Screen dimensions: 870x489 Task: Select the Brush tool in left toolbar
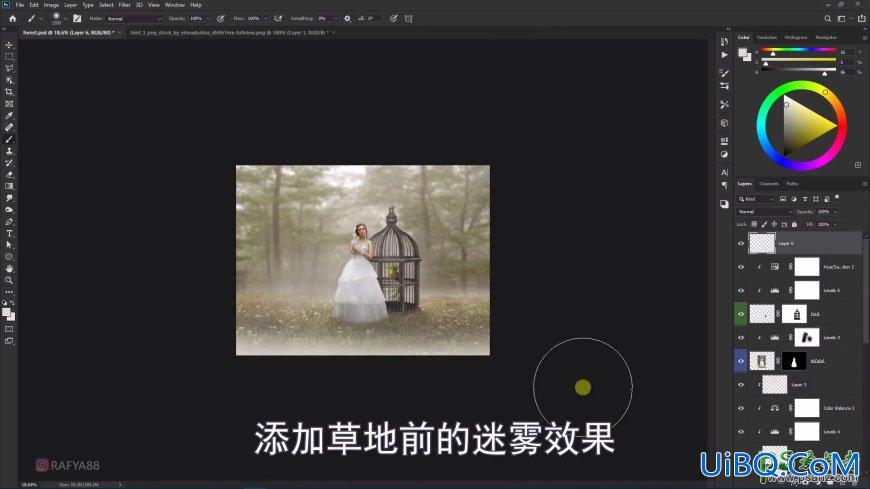point(9,139)
